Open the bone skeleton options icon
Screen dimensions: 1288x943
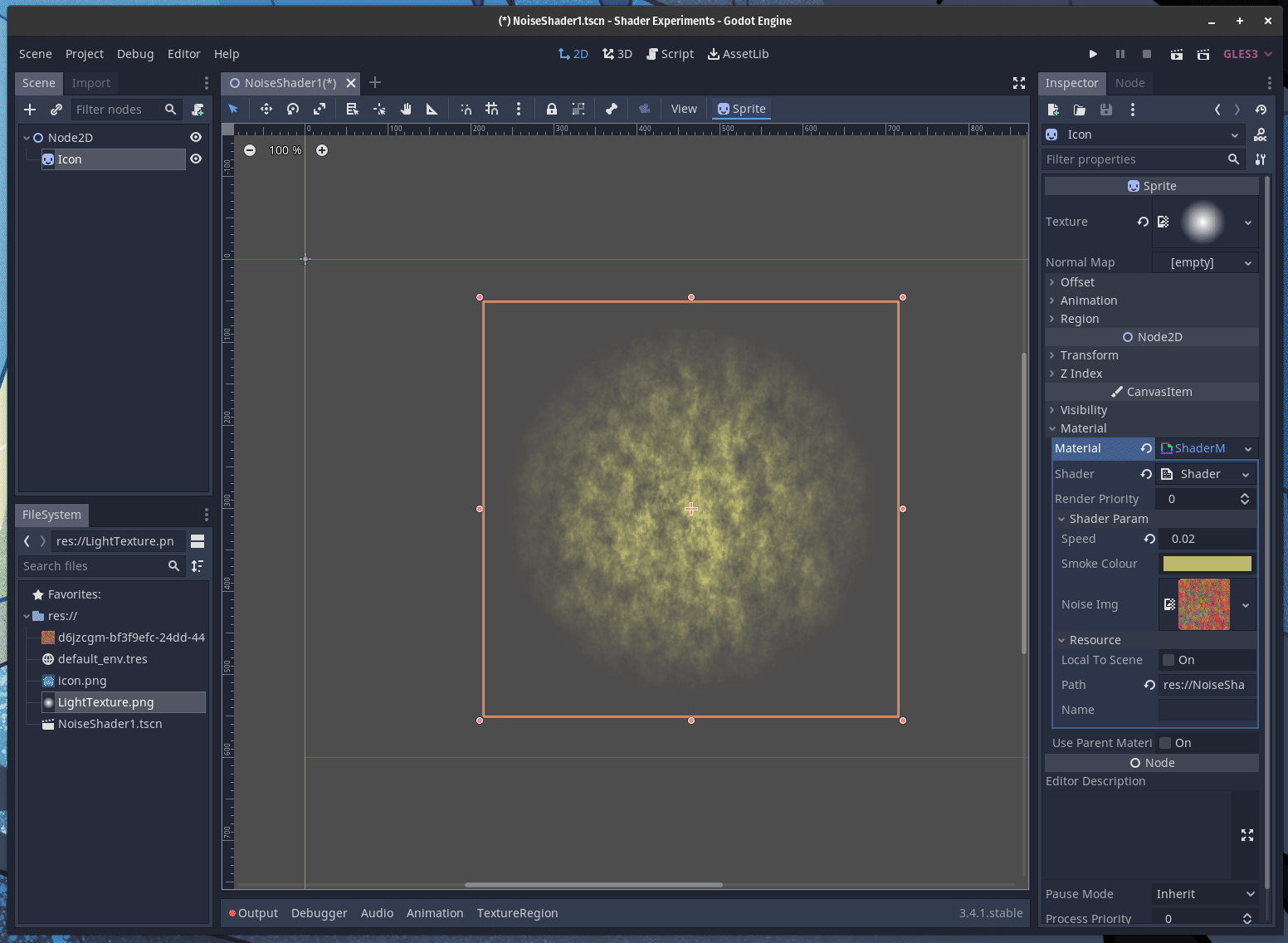611,109
